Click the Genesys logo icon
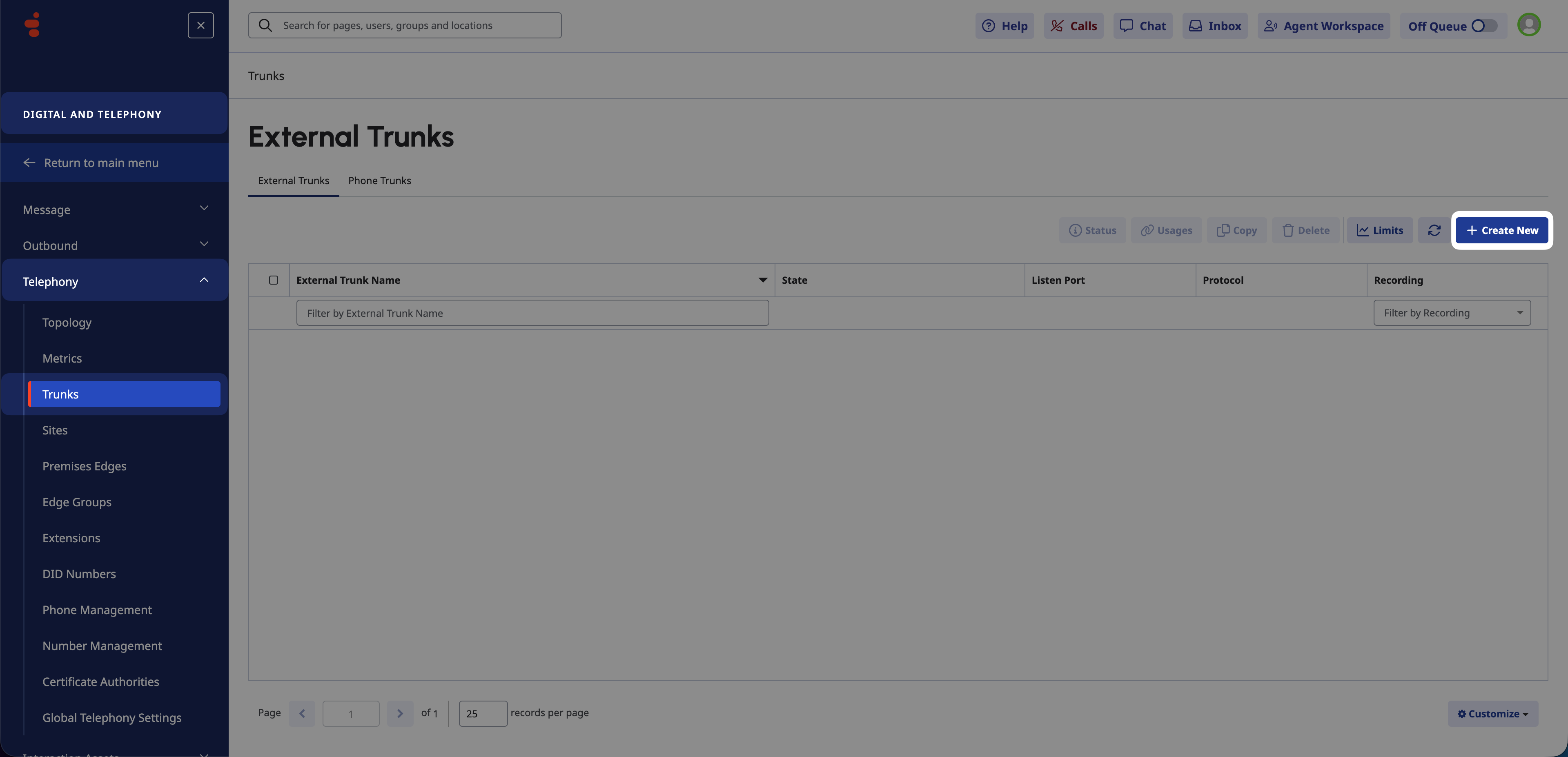The image size is (1568, 757). pyautogui.click(x=32, y=25)
